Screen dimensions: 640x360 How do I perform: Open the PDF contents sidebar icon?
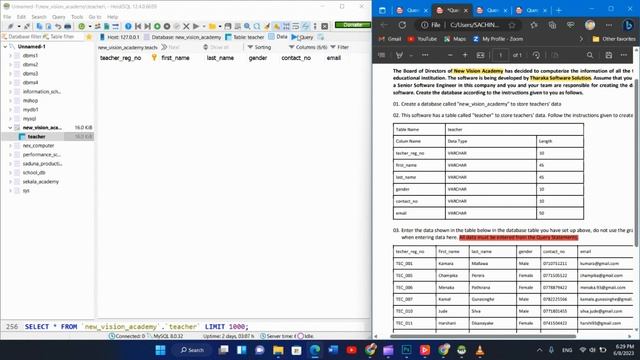coord(382,55)
